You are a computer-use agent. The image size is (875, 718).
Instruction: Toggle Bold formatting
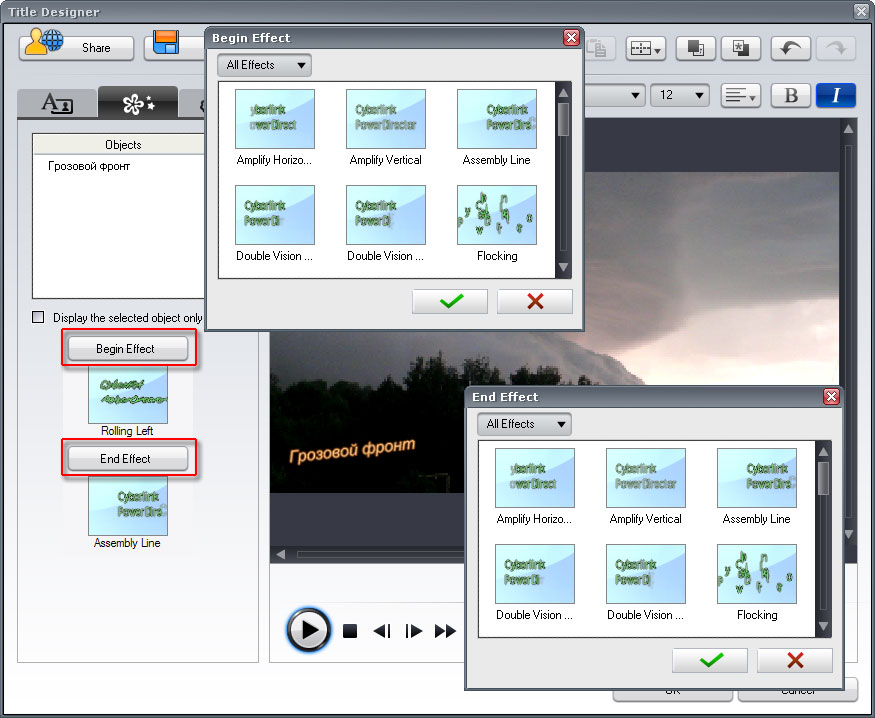(x=791, y=95)
